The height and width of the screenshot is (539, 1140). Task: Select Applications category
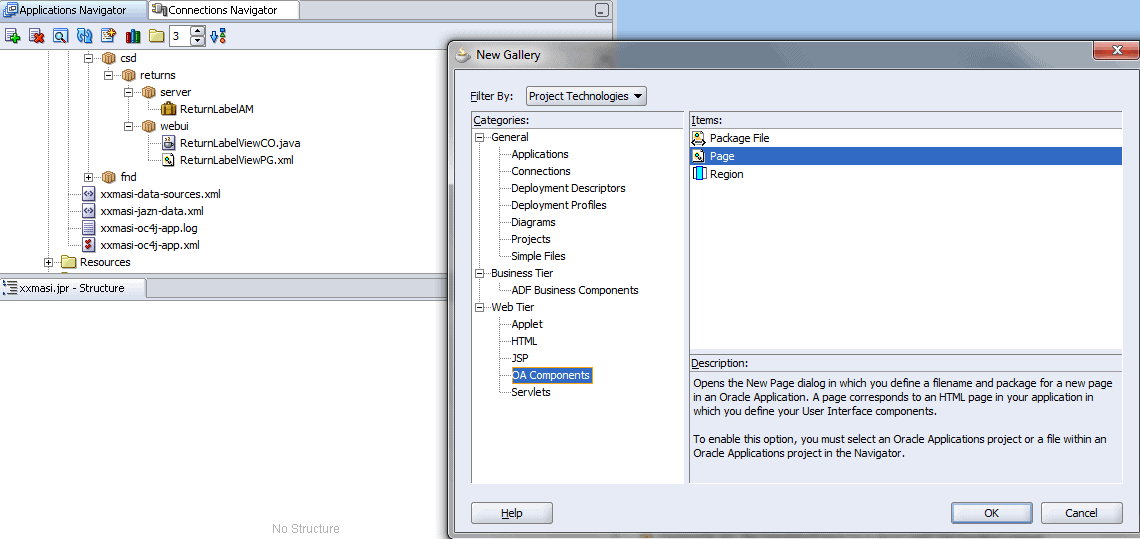pos(539,154)
